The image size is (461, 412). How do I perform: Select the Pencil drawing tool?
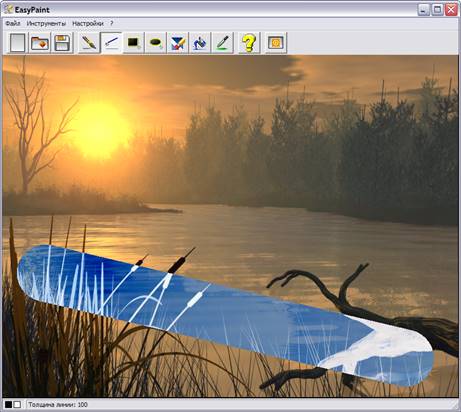coord(89,43)
